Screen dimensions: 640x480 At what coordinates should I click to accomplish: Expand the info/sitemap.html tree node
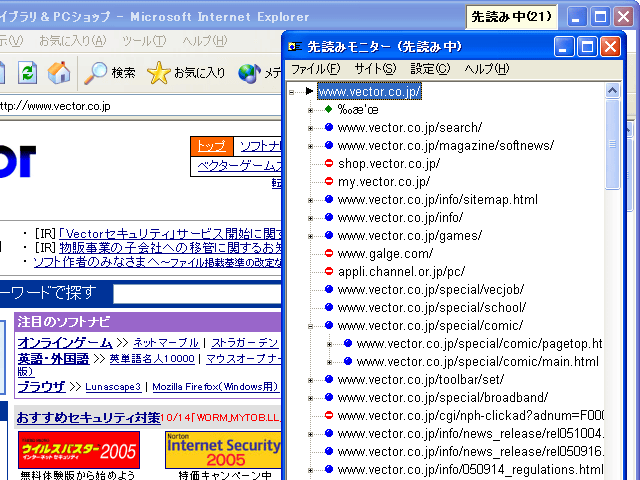(x=310, y=200)
